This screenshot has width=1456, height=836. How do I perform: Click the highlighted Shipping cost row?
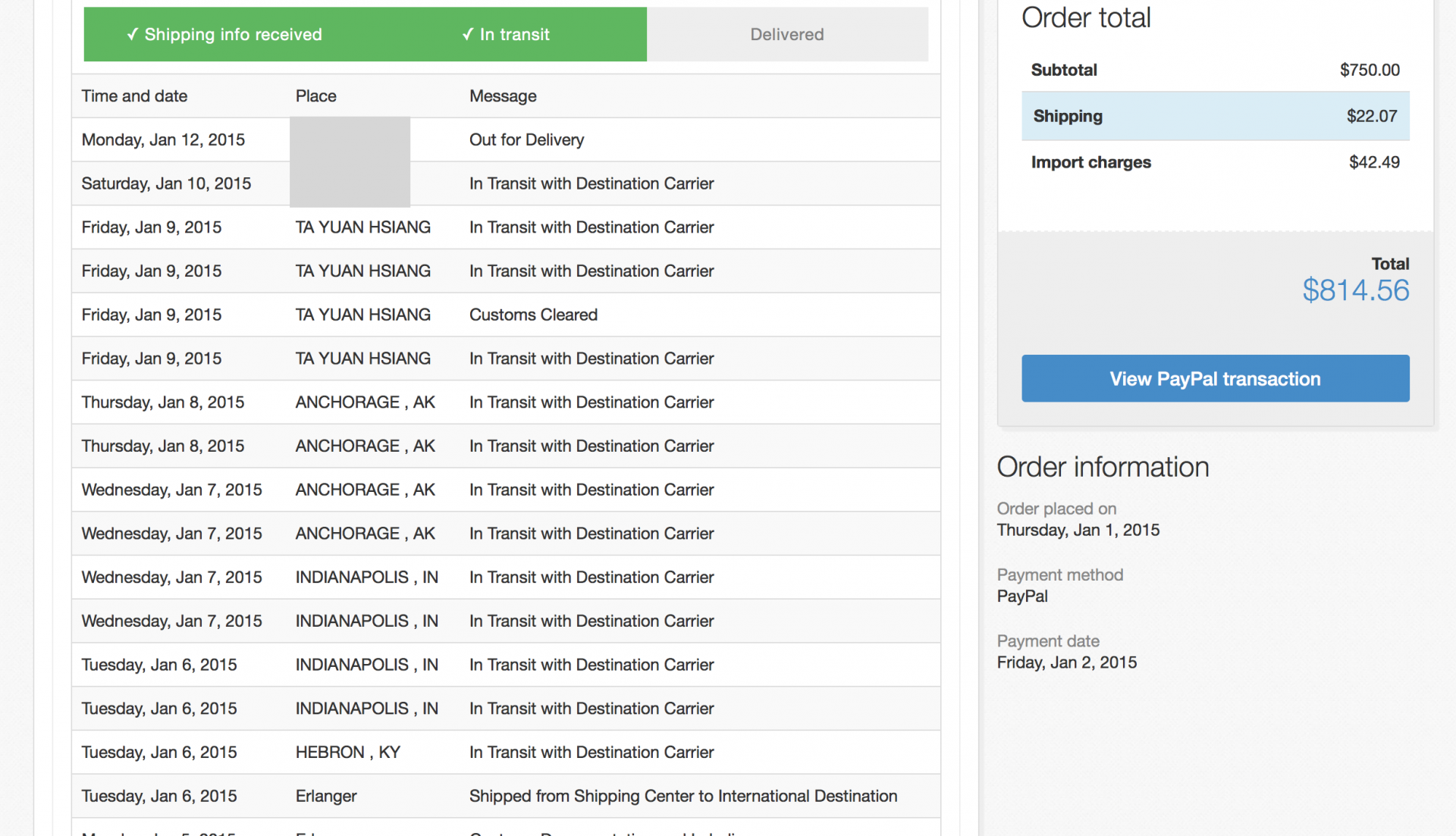[x=1215, y=116]
